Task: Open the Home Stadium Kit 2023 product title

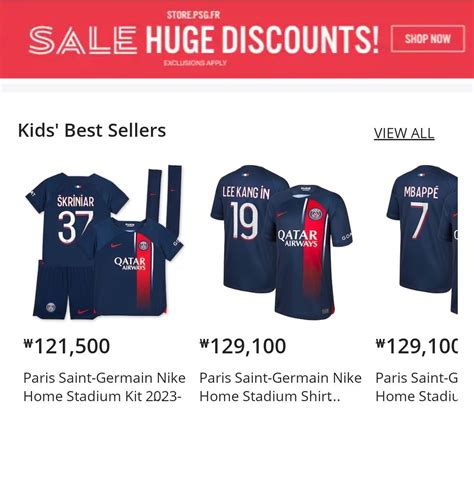Action: tap(104, 387)
